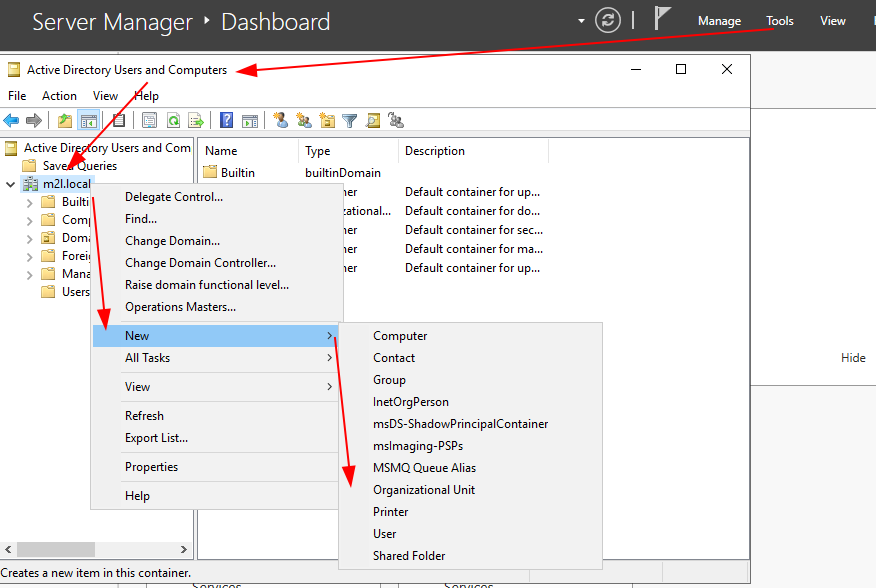This screenshot has width=876, height=588.
Task: Open the View submenu in context menu
Action: click(215, 387)
